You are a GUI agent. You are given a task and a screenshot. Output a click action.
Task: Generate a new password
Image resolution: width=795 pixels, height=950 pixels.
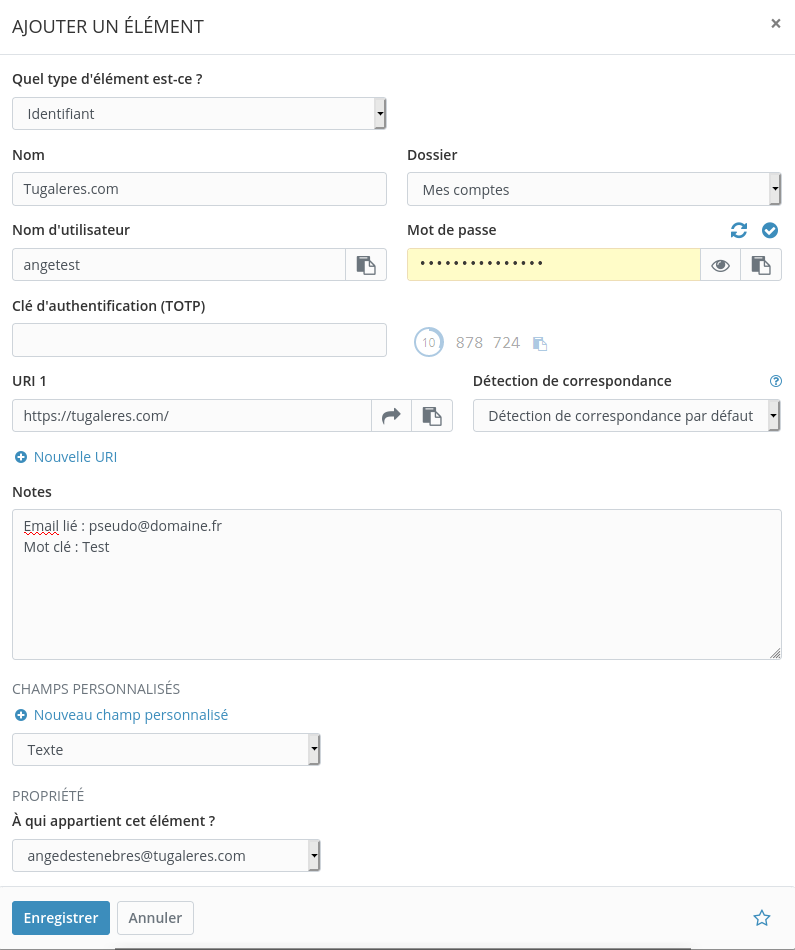tap(739, 231)
